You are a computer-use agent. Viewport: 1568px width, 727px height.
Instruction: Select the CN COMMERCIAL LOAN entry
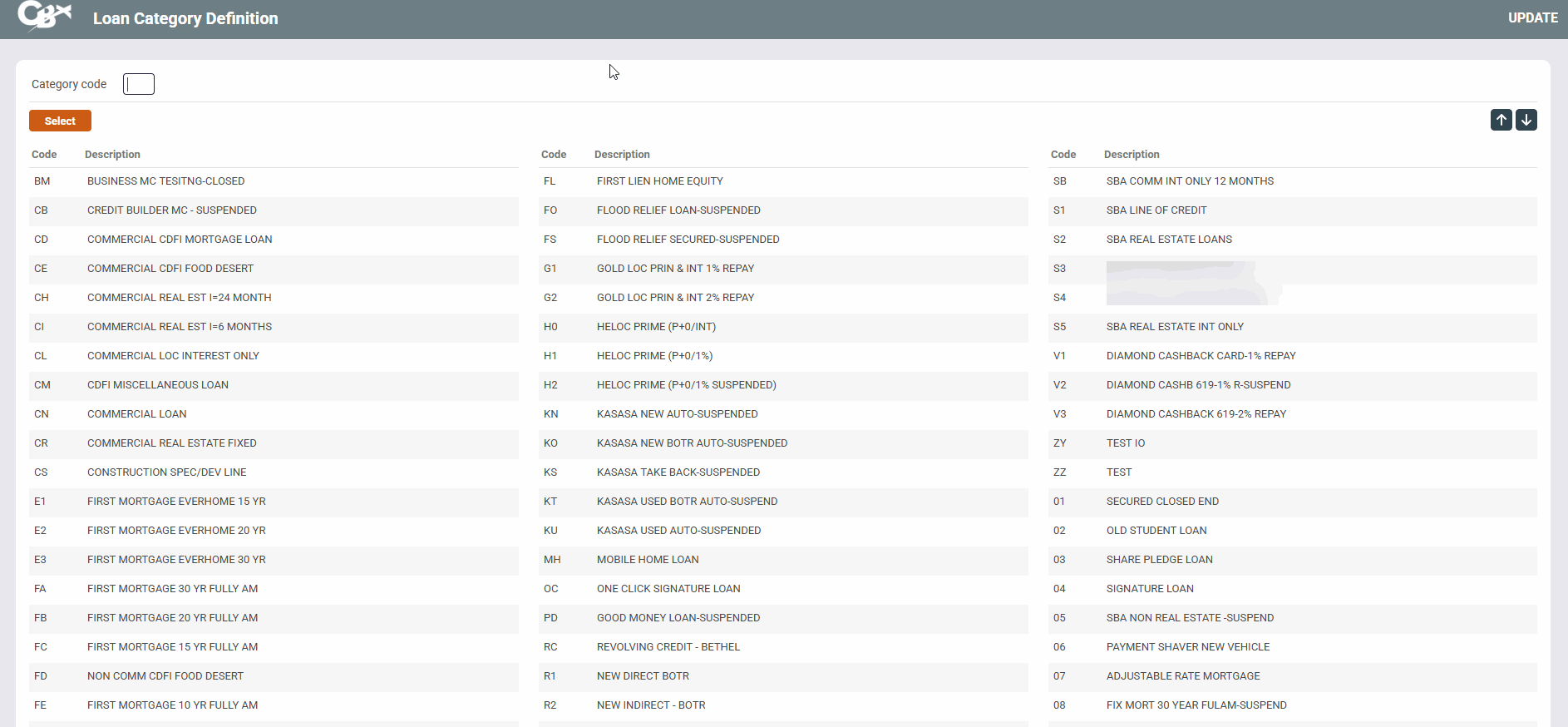(137, 414)
